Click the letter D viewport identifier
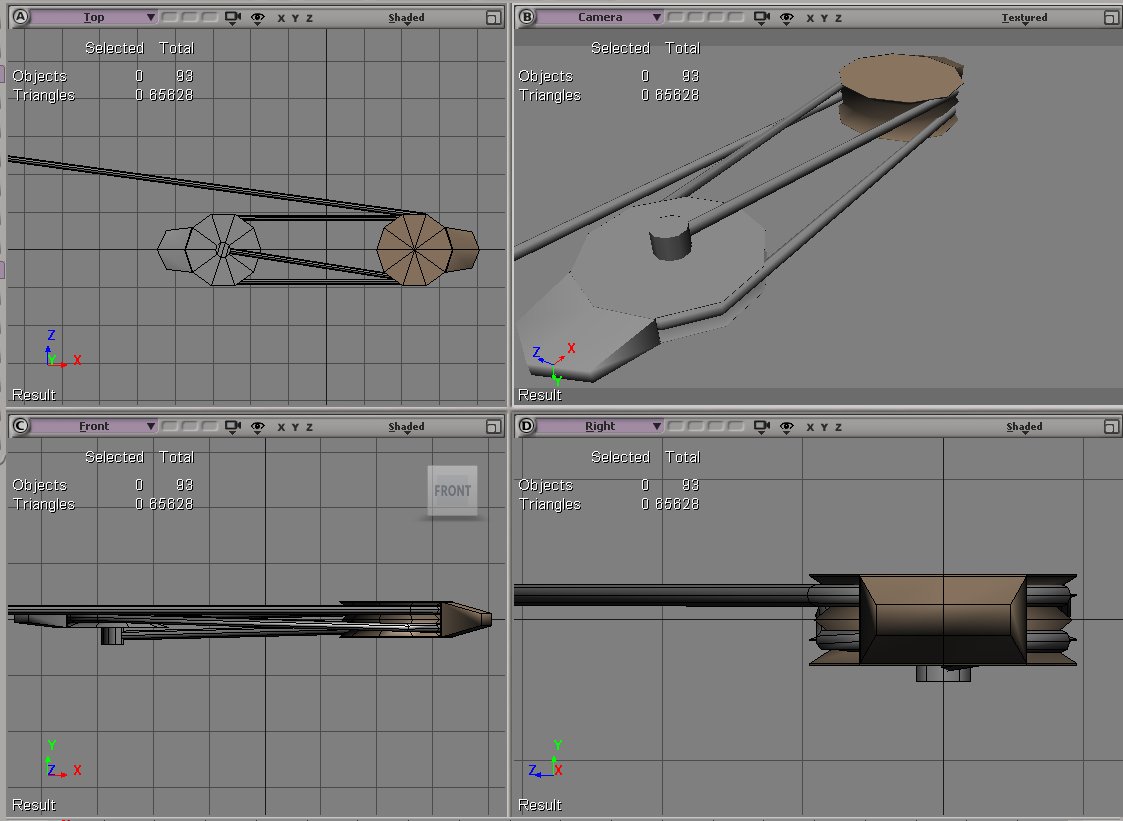 point(527,426)
